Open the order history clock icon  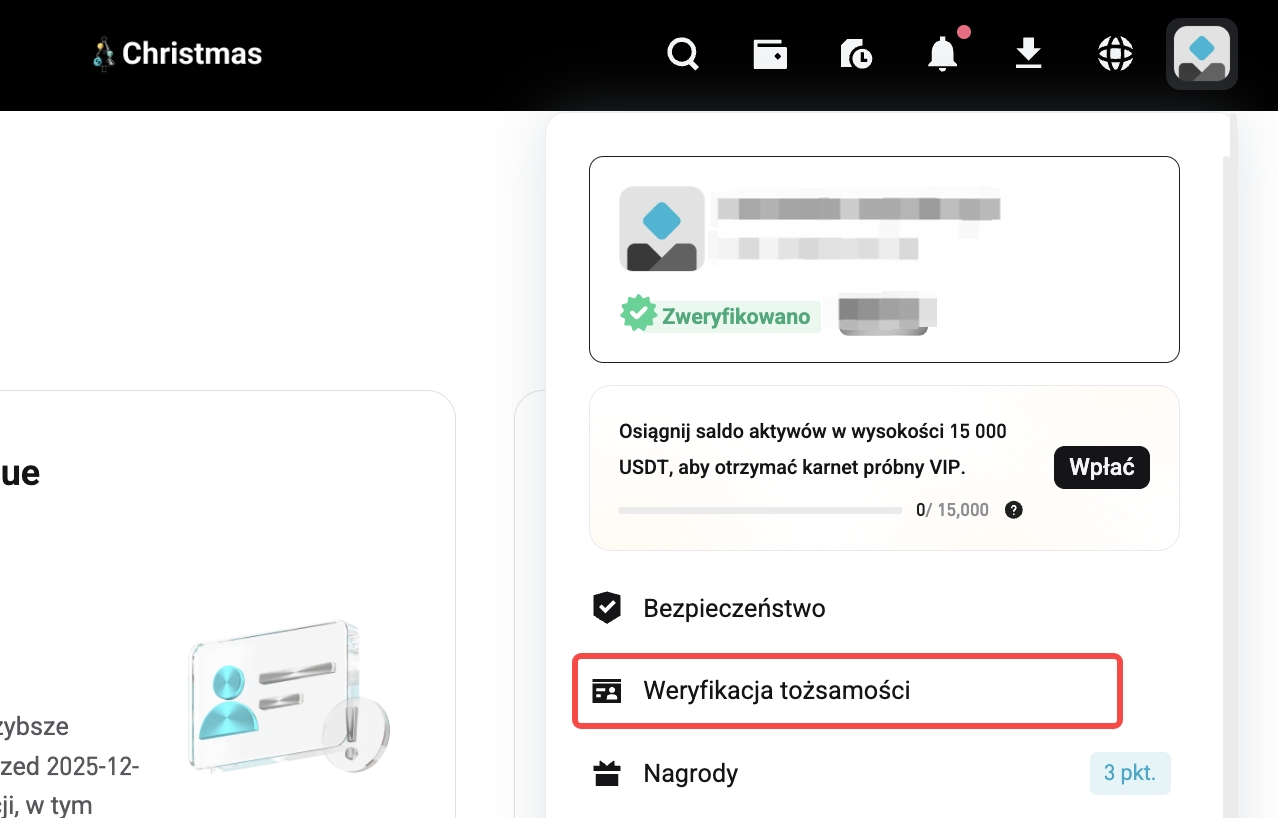856,54
